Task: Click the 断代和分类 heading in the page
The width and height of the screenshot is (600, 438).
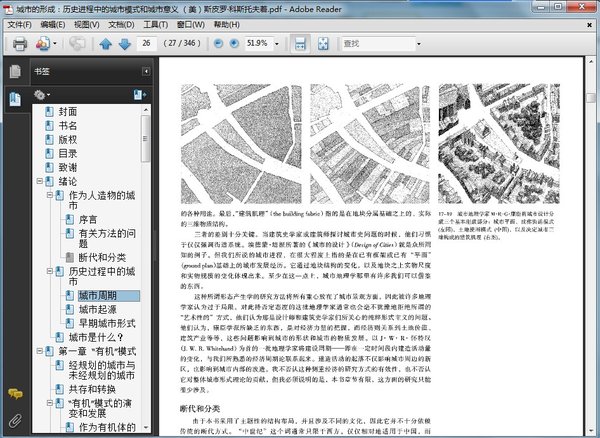Action: (x=200, y=409)
